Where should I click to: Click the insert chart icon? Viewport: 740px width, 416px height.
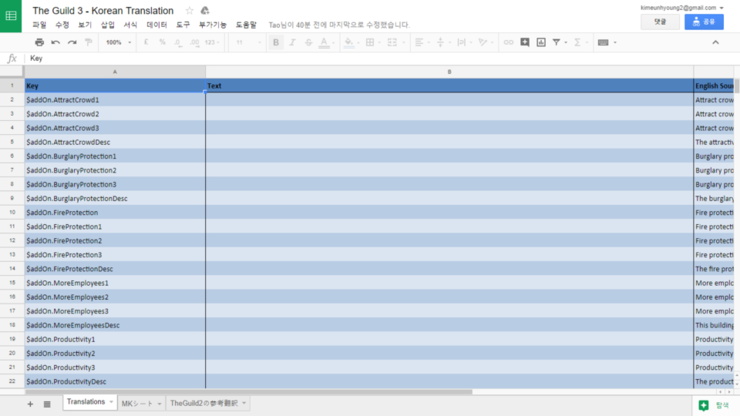coord(540,43)
